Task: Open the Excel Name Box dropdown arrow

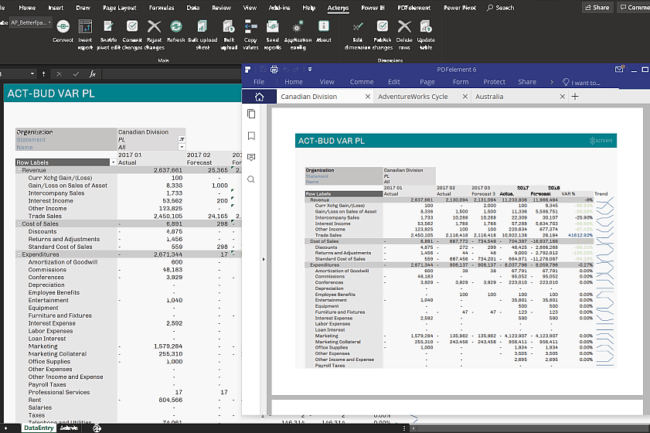Action: pyautogui.click(x=32, y=74)
